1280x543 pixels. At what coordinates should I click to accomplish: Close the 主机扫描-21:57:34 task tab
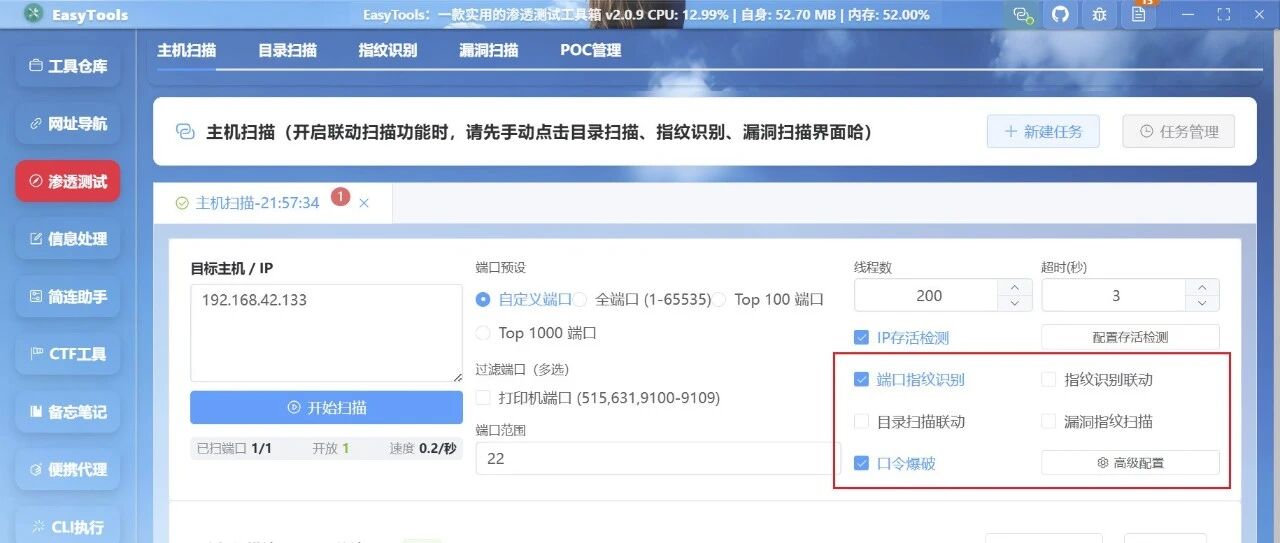tap(364, 203)
